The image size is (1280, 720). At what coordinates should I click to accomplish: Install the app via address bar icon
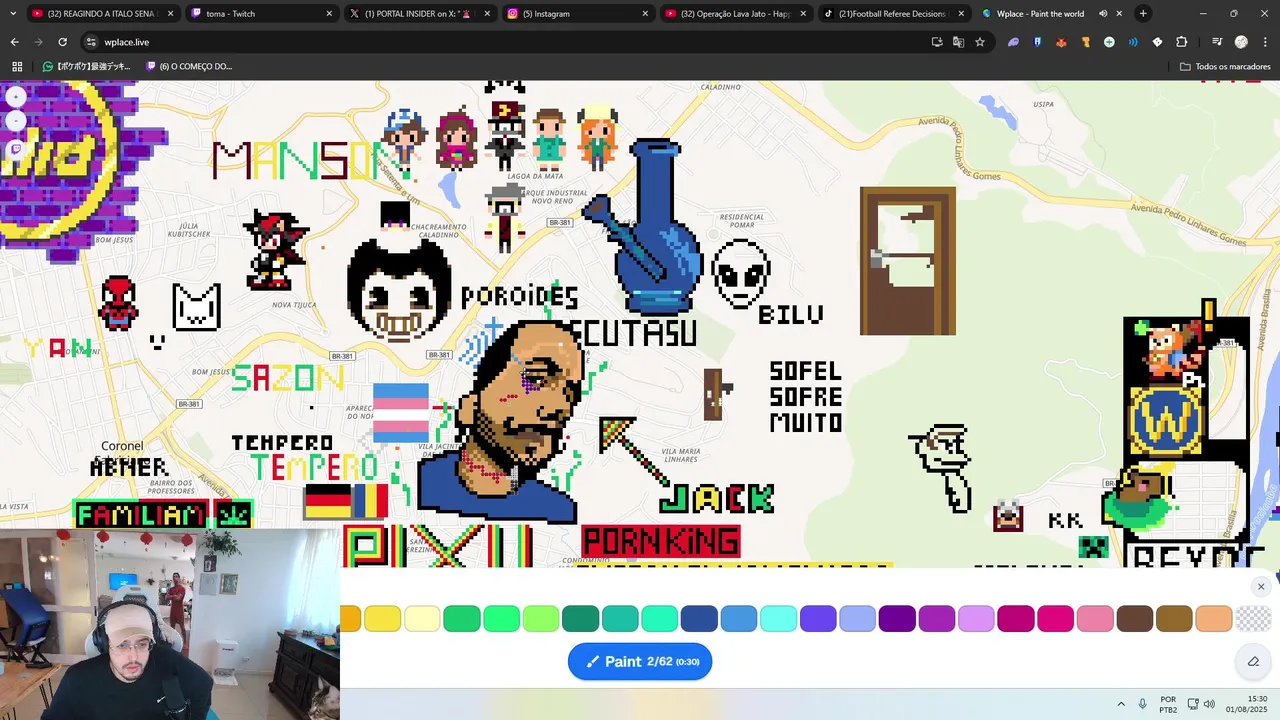point(937,42)
